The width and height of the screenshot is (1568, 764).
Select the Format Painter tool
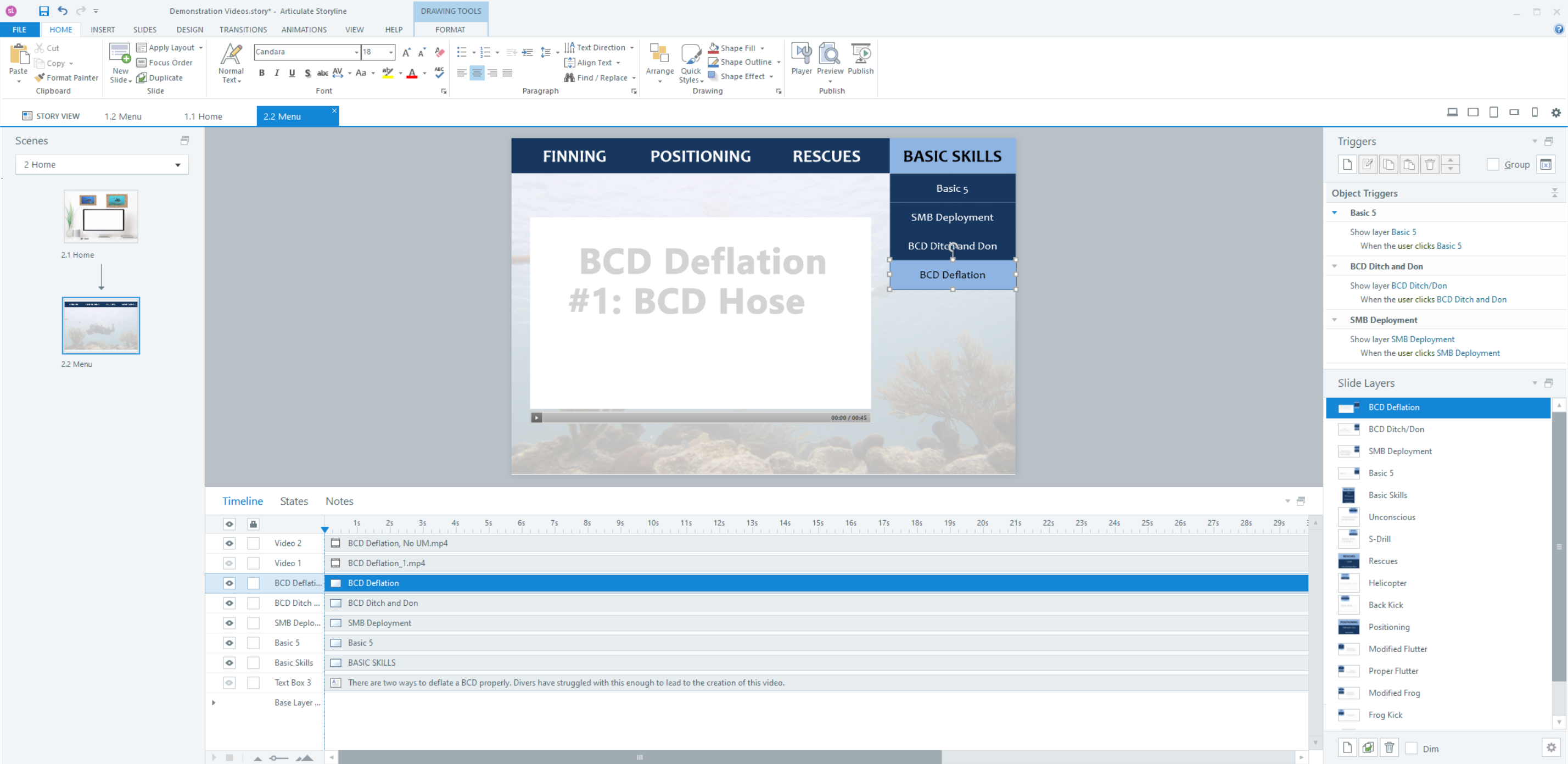[x=67, y=78]
